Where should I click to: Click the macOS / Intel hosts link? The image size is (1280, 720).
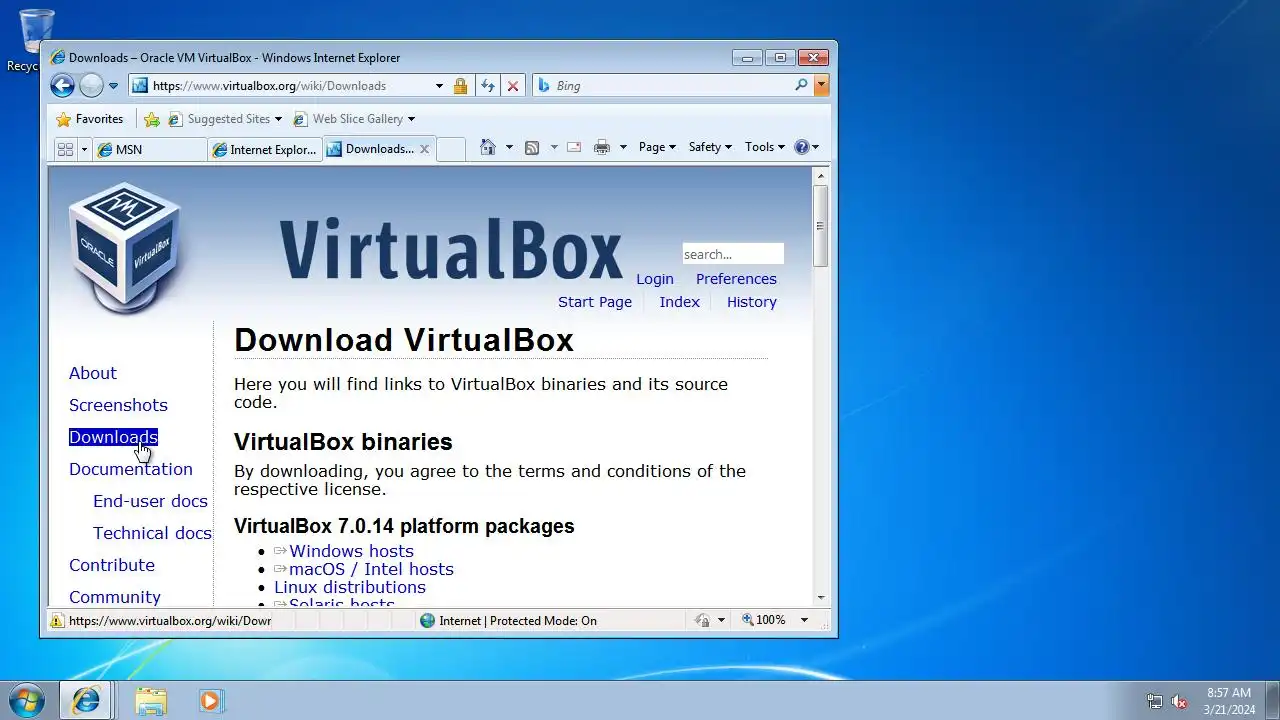tap(371, 569)
